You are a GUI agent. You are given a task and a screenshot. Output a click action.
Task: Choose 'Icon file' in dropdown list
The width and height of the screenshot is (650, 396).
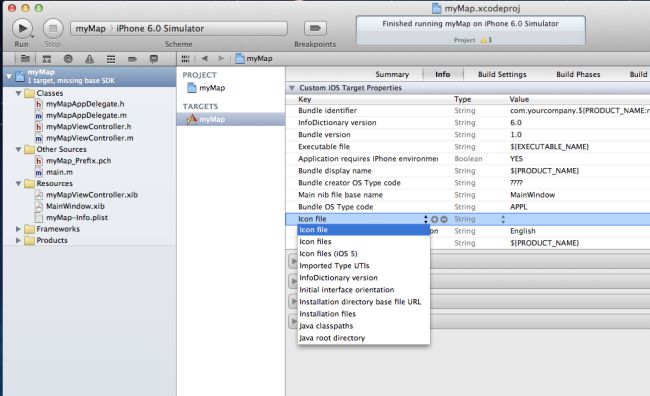364,230
